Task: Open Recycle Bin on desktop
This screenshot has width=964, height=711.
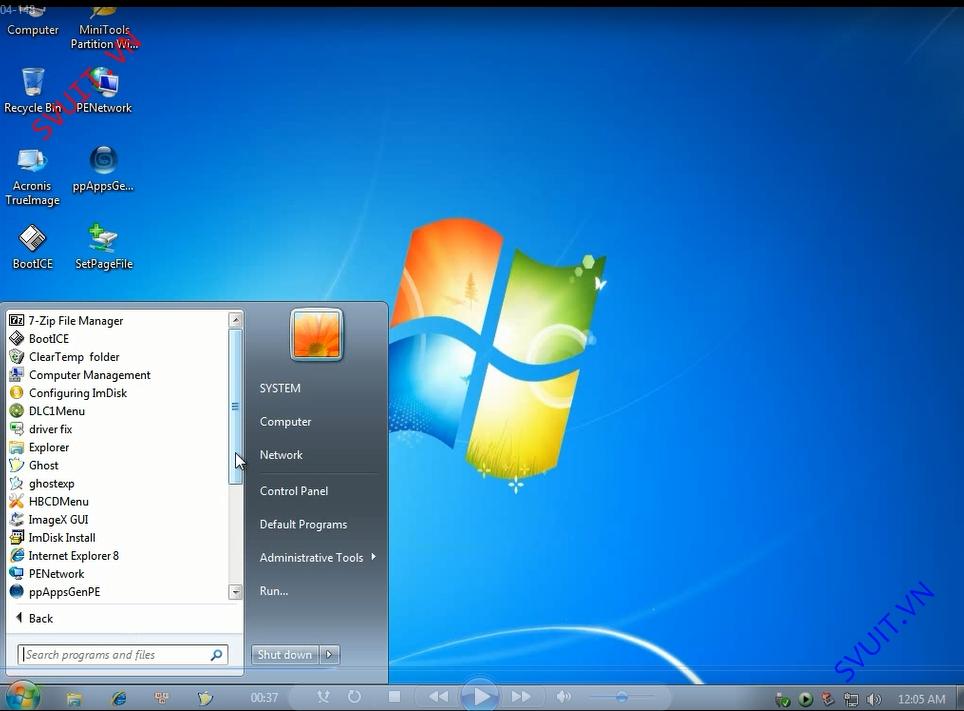Action: (x=33, y=90)
